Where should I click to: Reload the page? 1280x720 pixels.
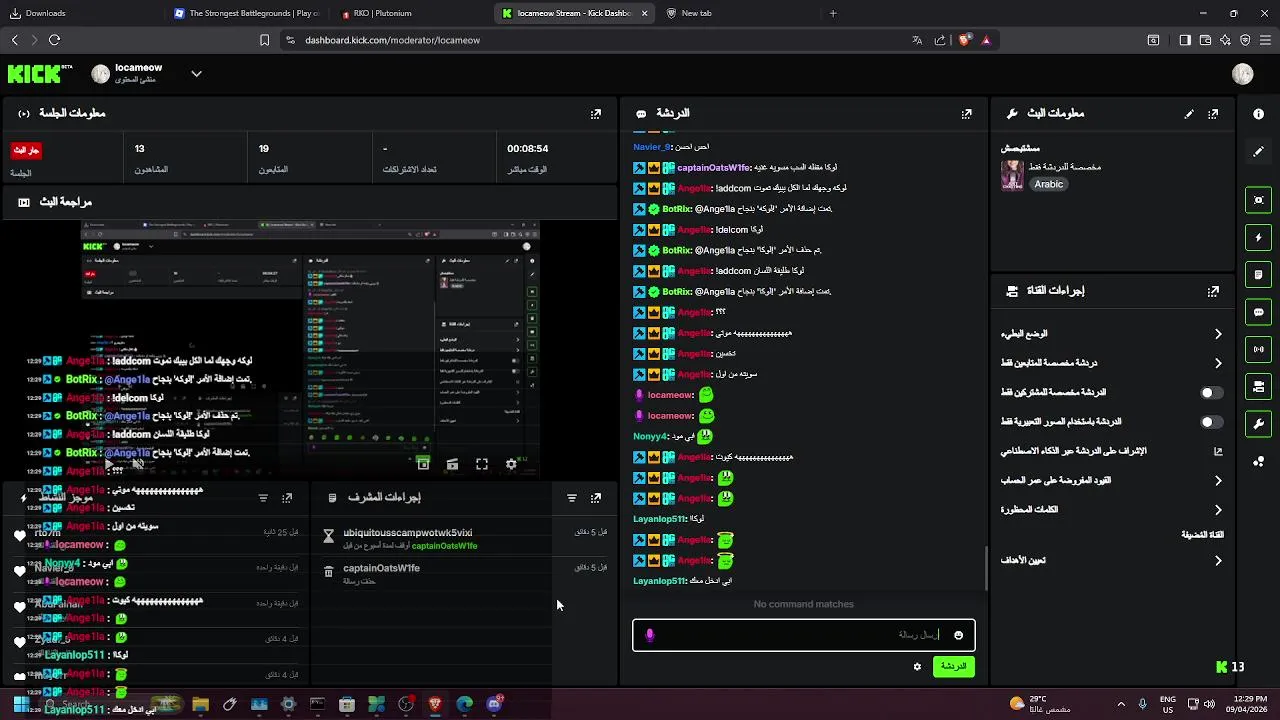(54, 40)
